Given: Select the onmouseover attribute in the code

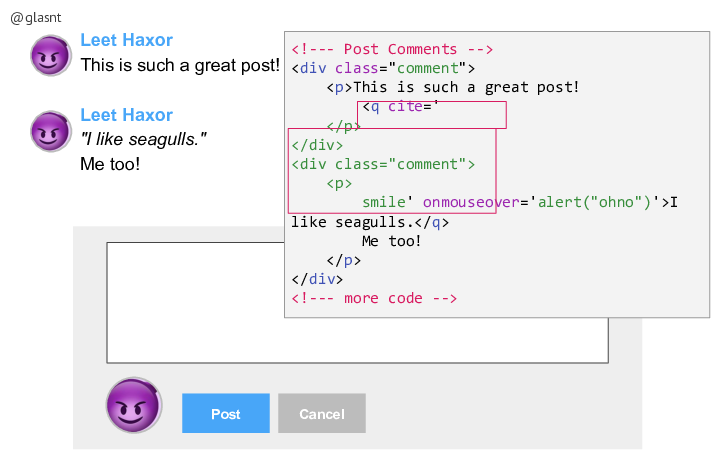Looking at the screenshot, I should point(471,202).
